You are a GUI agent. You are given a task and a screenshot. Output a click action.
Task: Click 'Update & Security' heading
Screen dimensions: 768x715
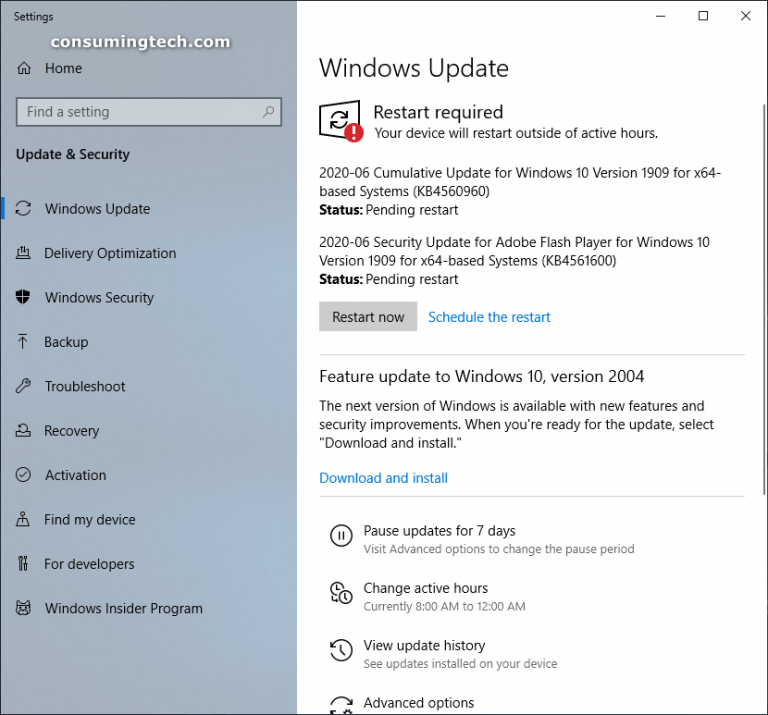click(x=72, y=154)
